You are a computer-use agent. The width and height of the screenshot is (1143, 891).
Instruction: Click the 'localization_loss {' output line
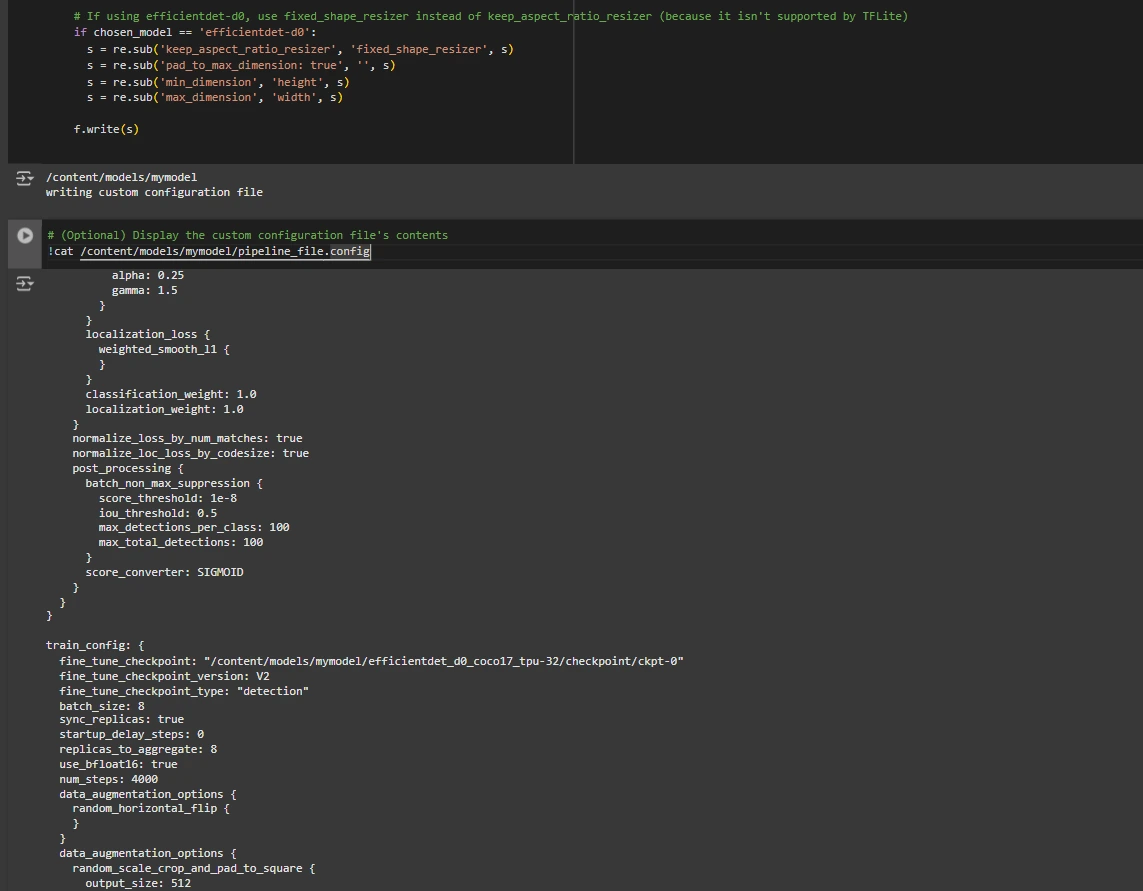pyautogui.click(x=147, y=334)
